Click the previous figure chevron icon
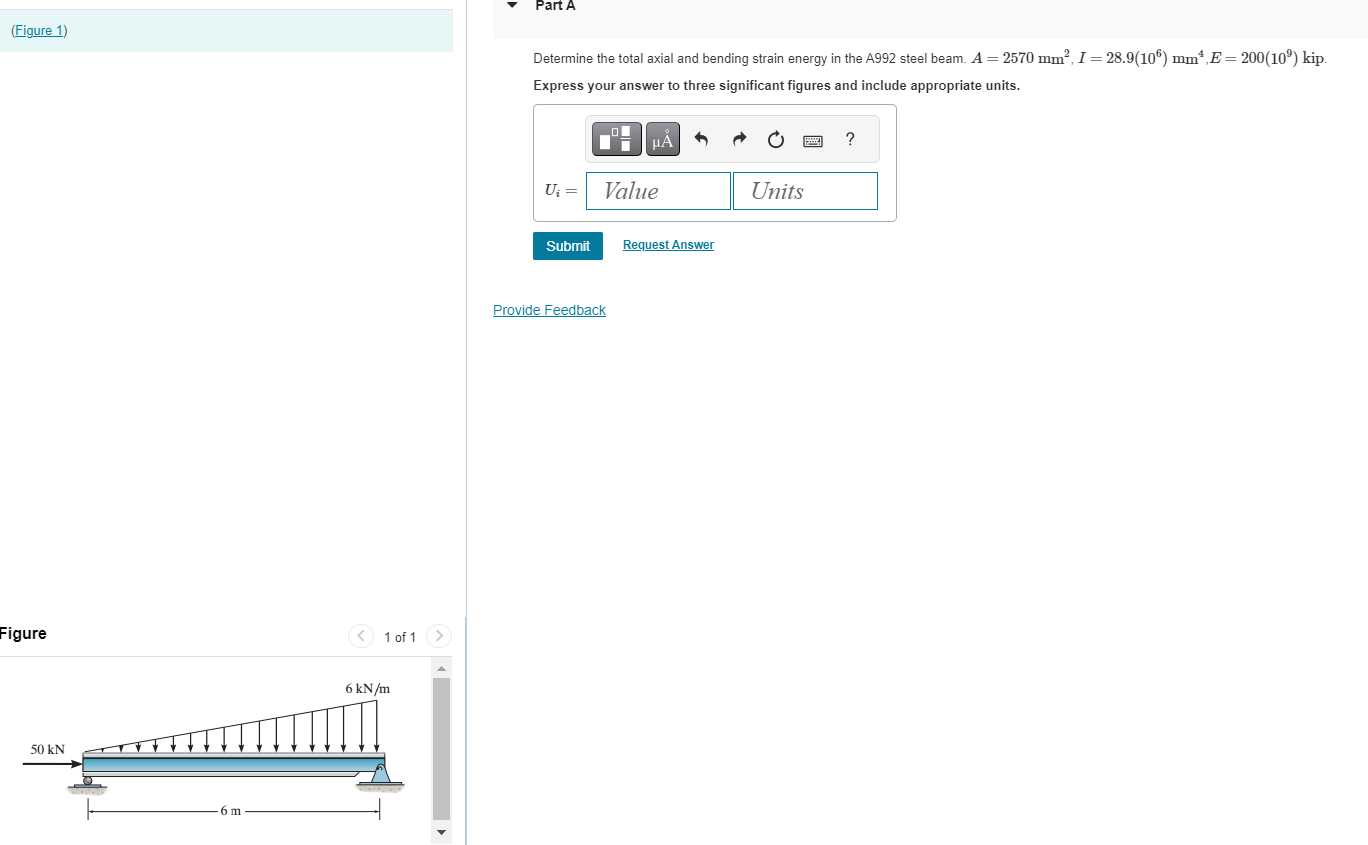Viewport: 1368px width, 845px height. (x=360, y=636)
